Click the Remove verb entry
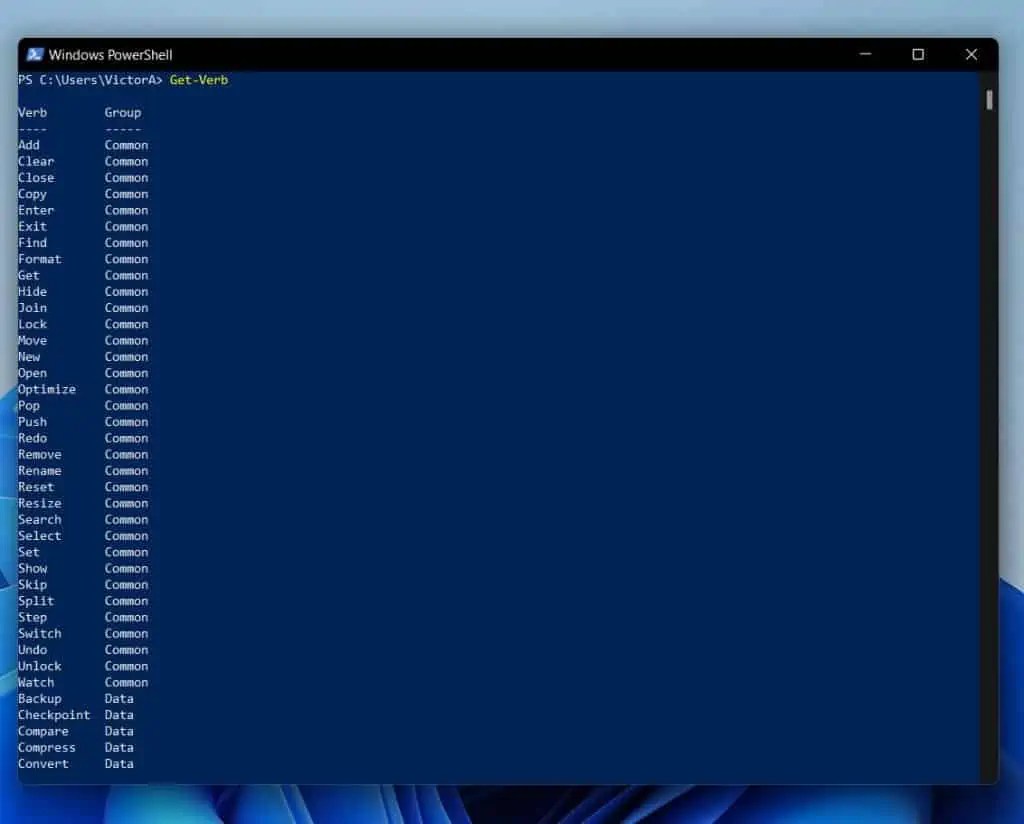Image resolution: width=1024 pixels, height=824 pixels. pos(39,455)
